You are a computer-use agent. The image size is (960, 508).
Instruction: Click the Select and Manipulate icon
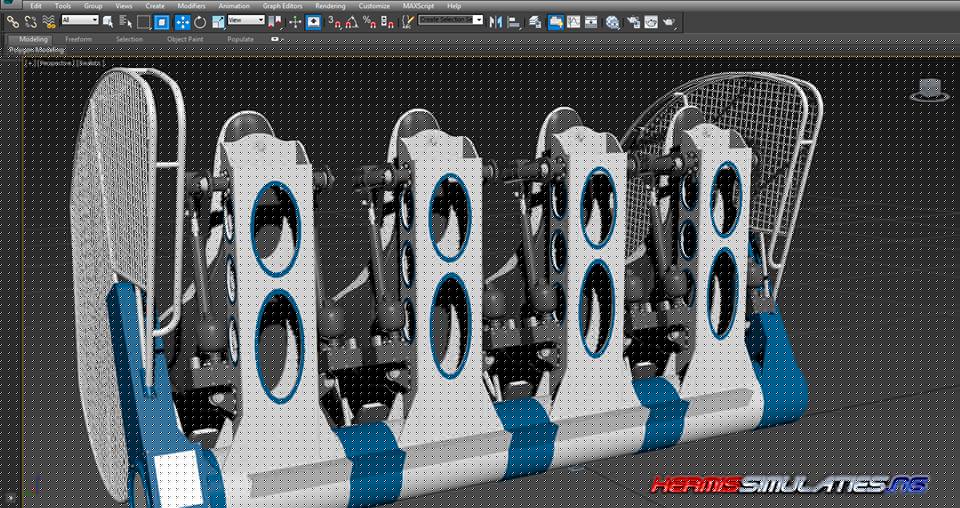295,23
